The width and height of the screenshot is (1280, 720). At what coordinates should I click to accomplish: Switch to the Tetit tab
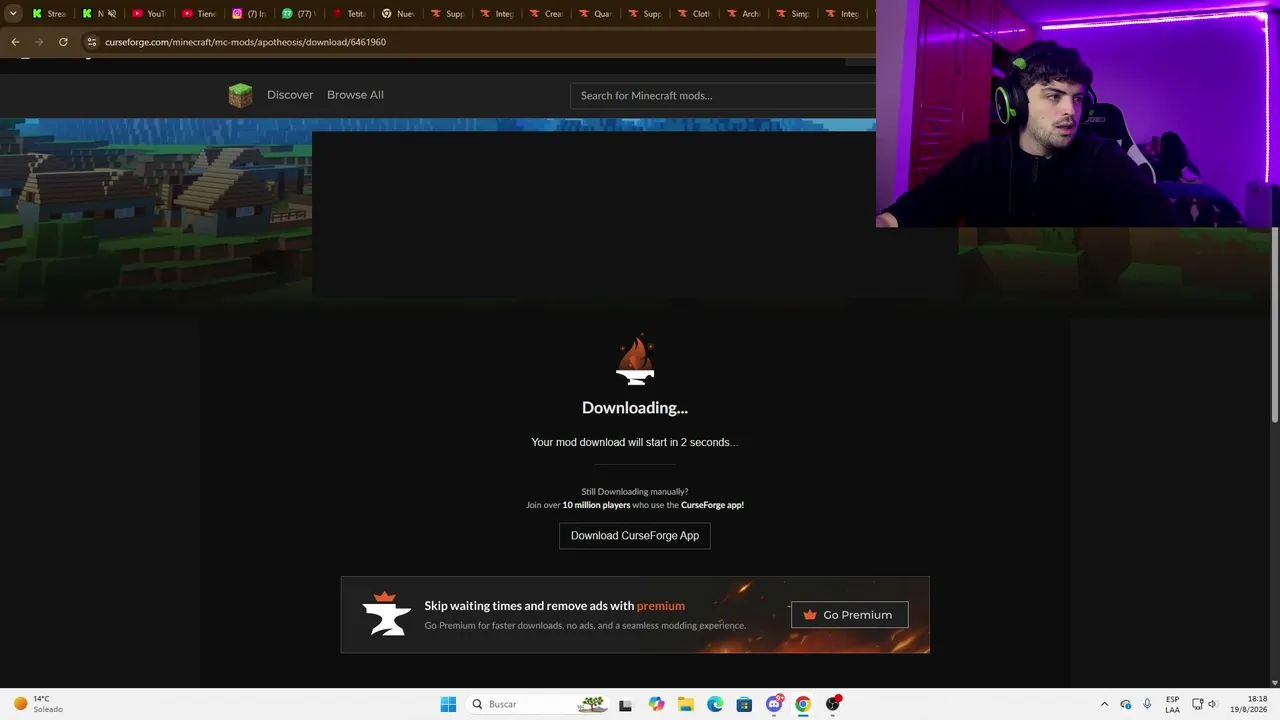[349, 13]
